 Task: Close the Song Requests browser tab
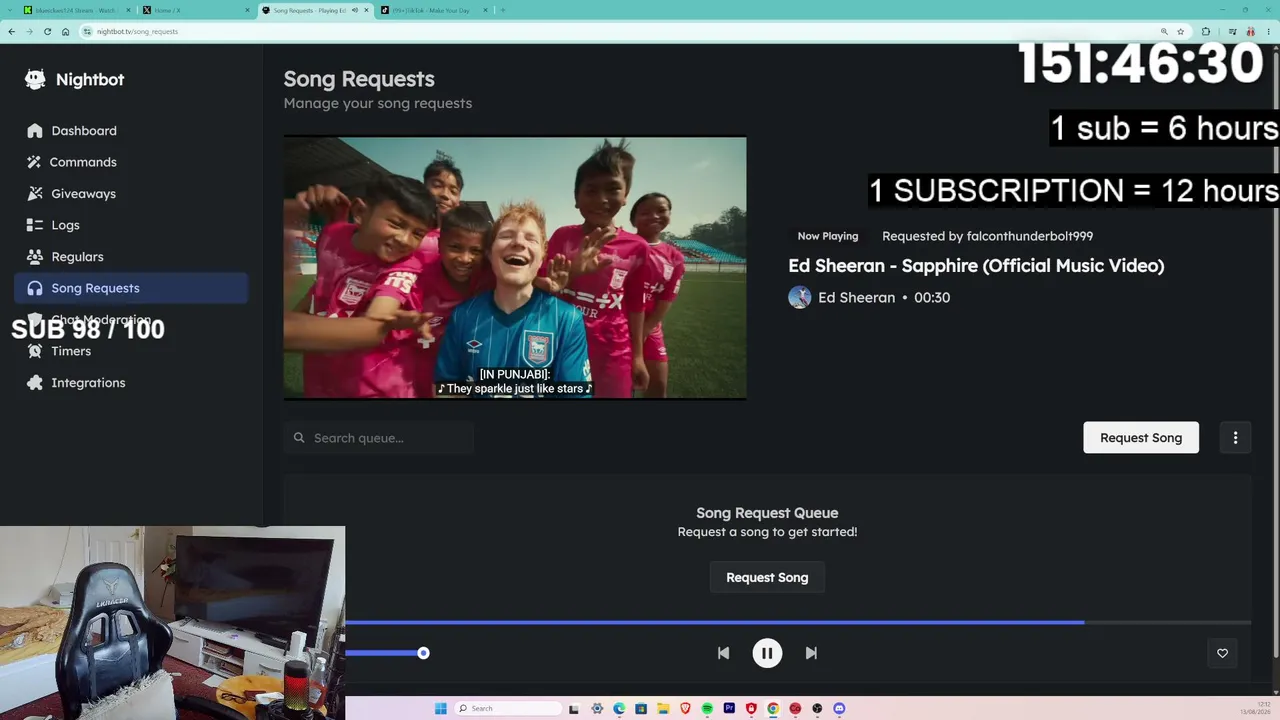pyautogui.click(x=366, y=10)
